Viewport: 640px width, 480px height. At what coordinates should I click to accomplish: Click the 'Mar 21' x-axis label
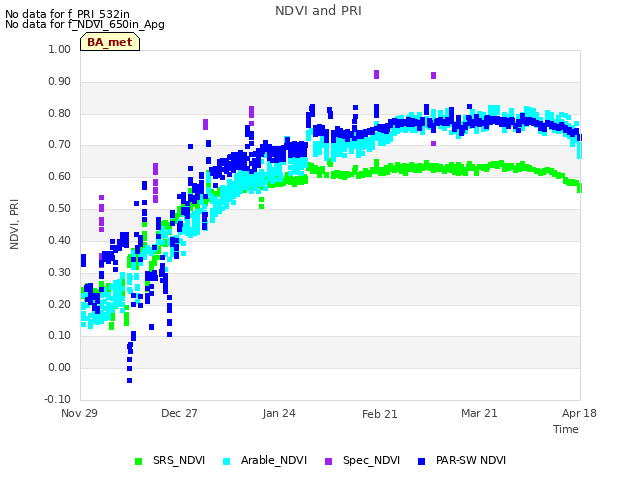click(479, 413)
